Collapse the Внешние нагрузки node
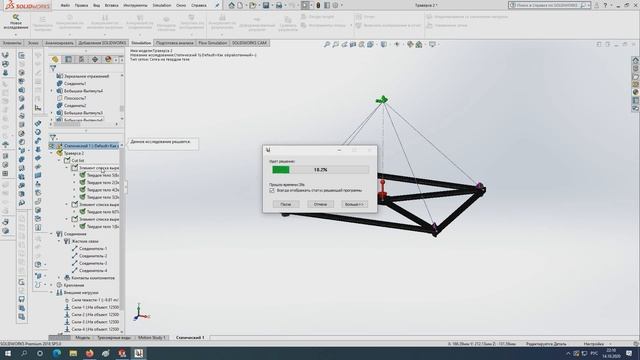640x360 pixels. (x=52, y=293)
